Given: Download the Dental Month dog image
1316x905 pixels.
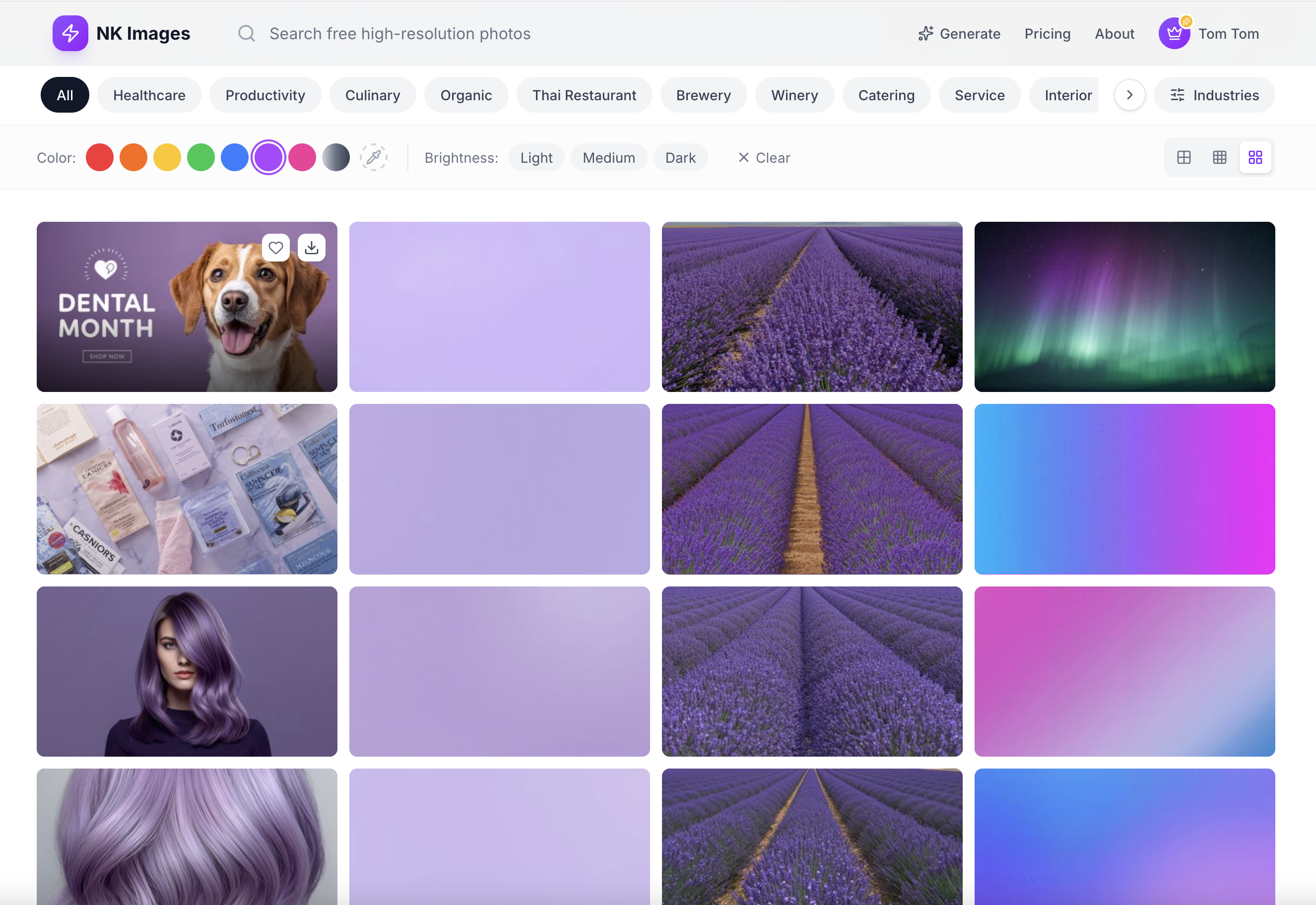Looking at the screenshot, I should (311, 247).
